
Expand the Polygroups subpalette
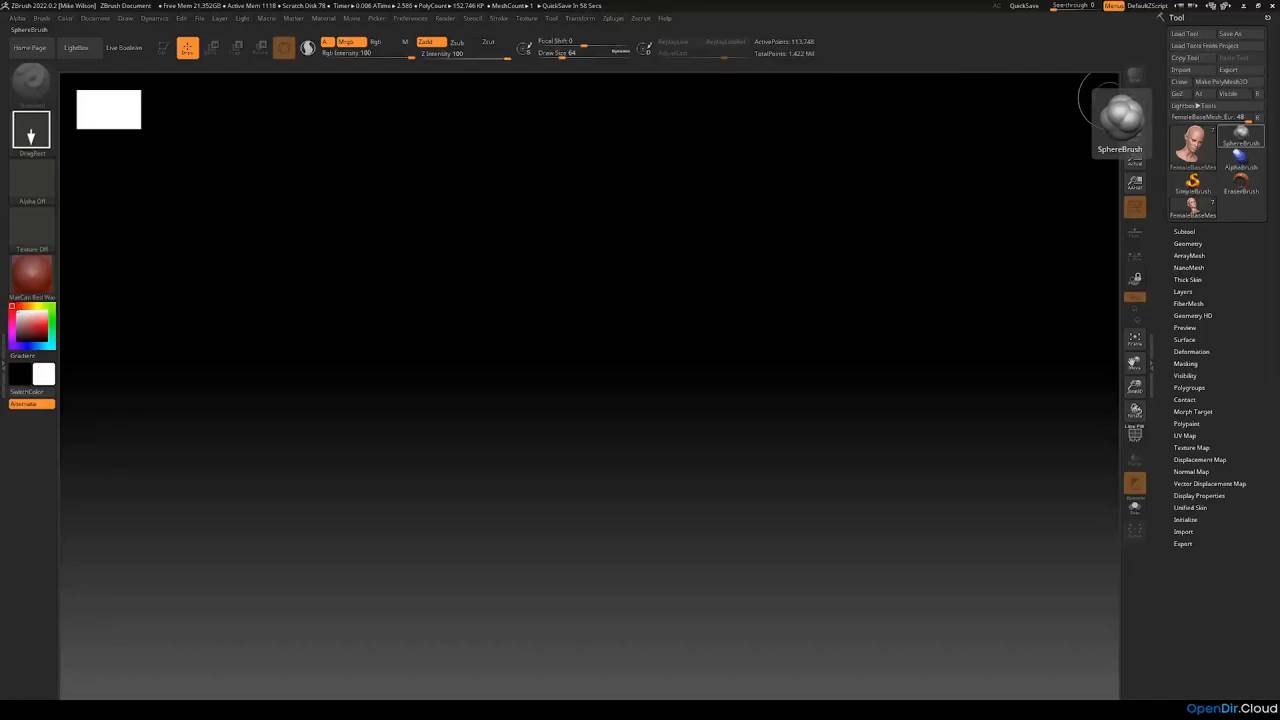point(1189,388)
